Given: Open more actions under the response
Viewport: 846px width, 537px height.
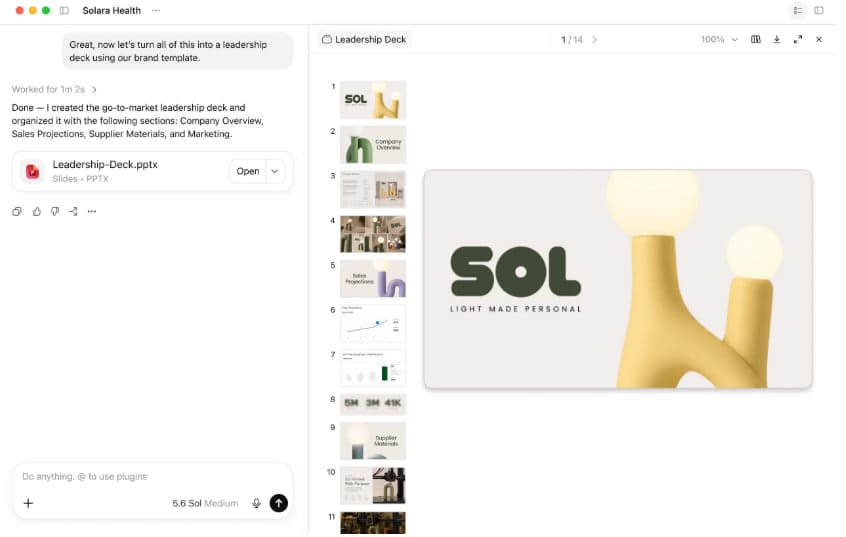Looking at the screenshot, I should click(x=92, y=213).
